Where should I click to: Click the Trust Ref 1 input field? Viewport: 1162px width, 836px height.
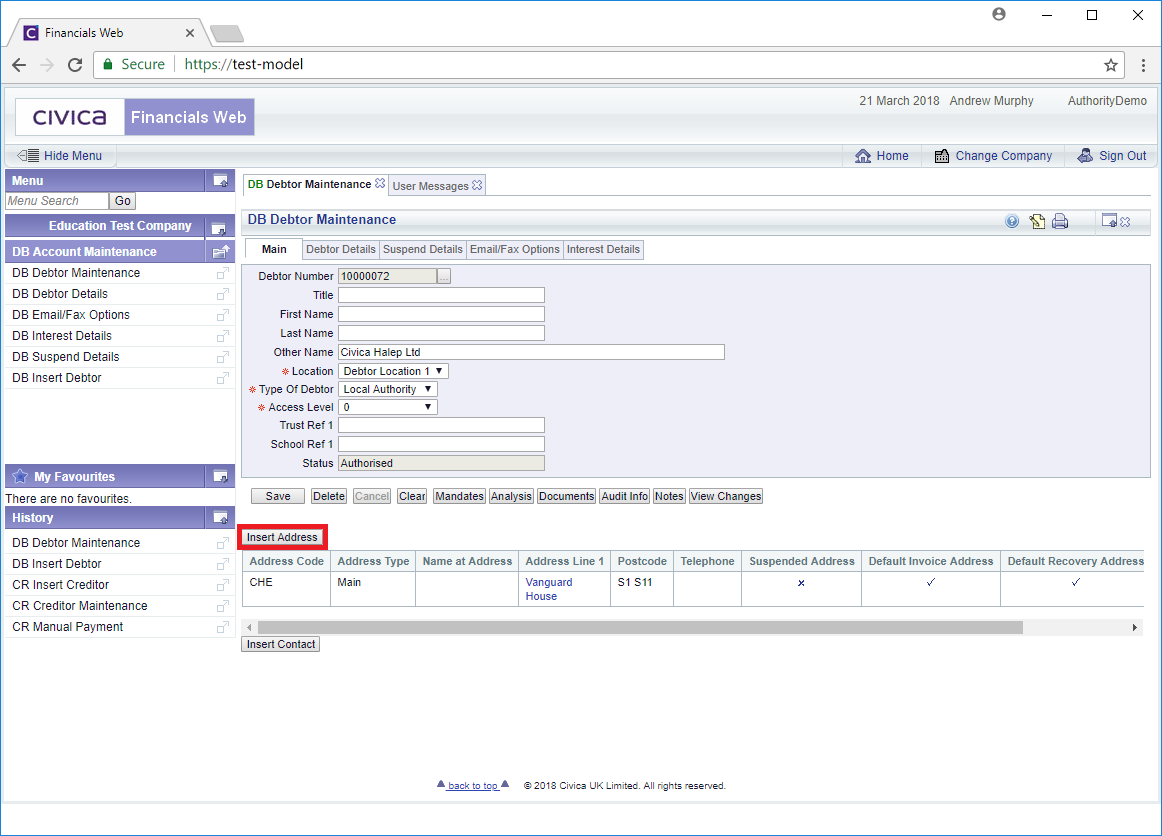(x=442, y=425)
